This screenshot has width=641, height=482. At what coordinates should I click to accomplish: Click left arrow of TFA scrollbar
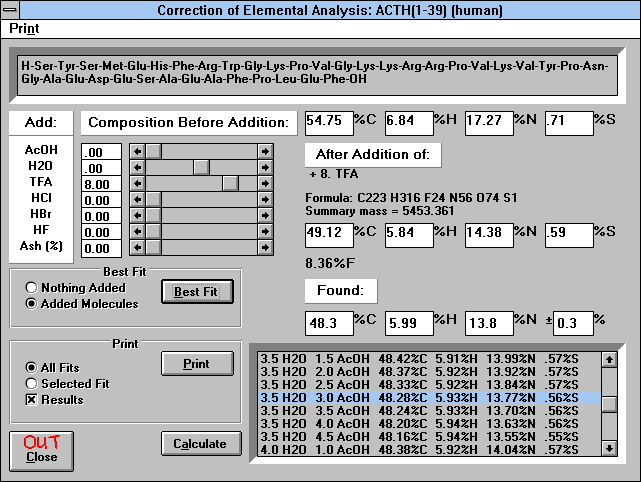click(138, 184)
